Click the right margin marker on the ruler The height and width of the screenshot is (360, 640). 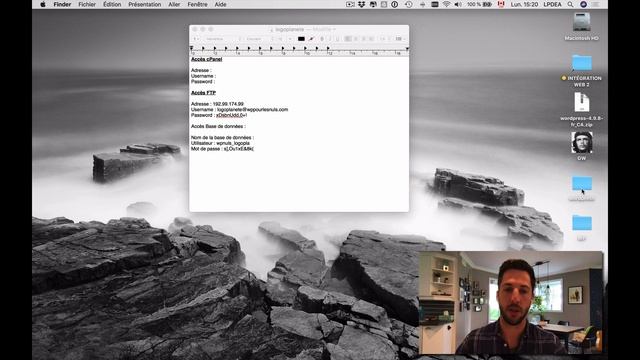pos(407,48)
